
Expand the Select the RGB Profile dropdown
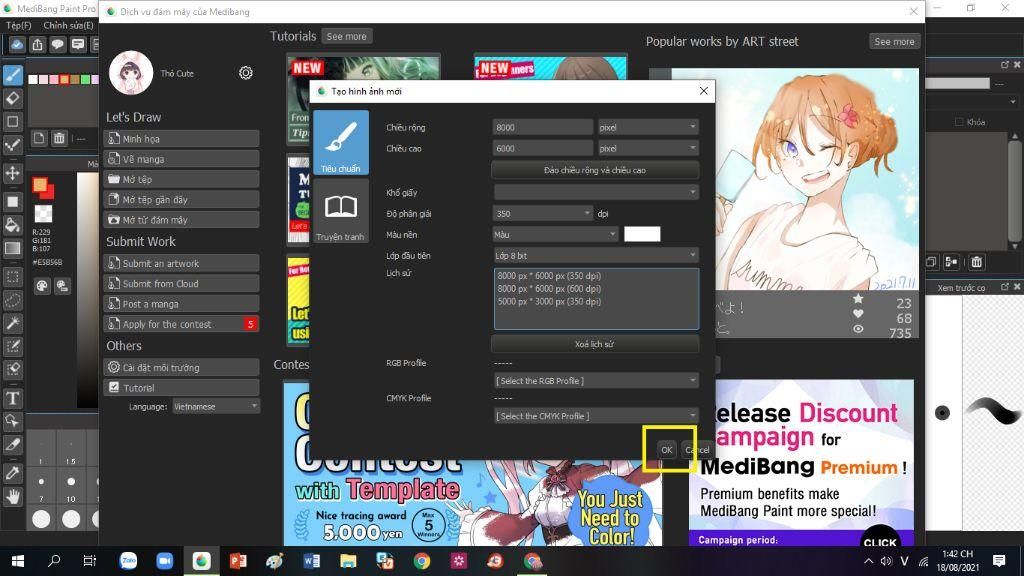pos(596,381)
